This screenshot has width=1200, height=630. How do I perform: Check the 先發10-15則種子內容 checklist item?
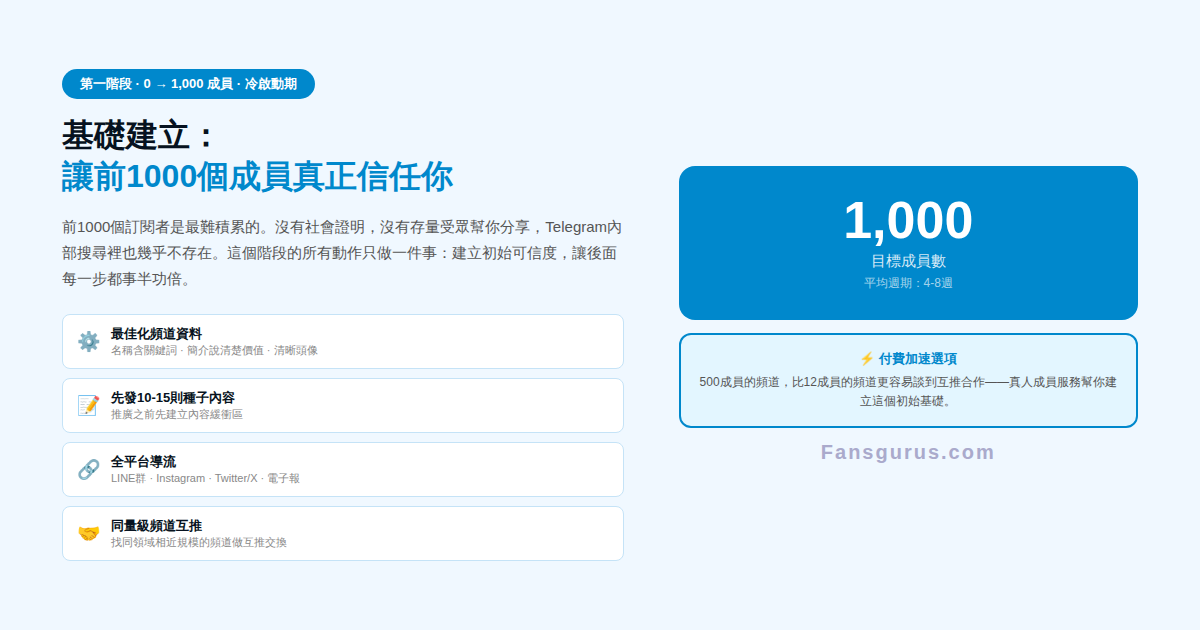tap(343, 405)
